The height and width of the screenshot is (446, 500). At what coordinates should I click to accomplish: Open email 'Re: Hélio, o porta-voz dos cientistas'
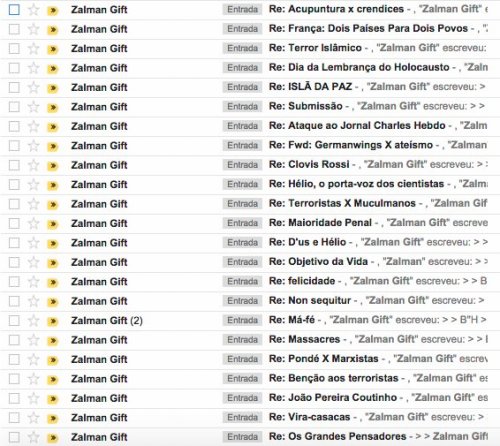click(x=356, y=184)
